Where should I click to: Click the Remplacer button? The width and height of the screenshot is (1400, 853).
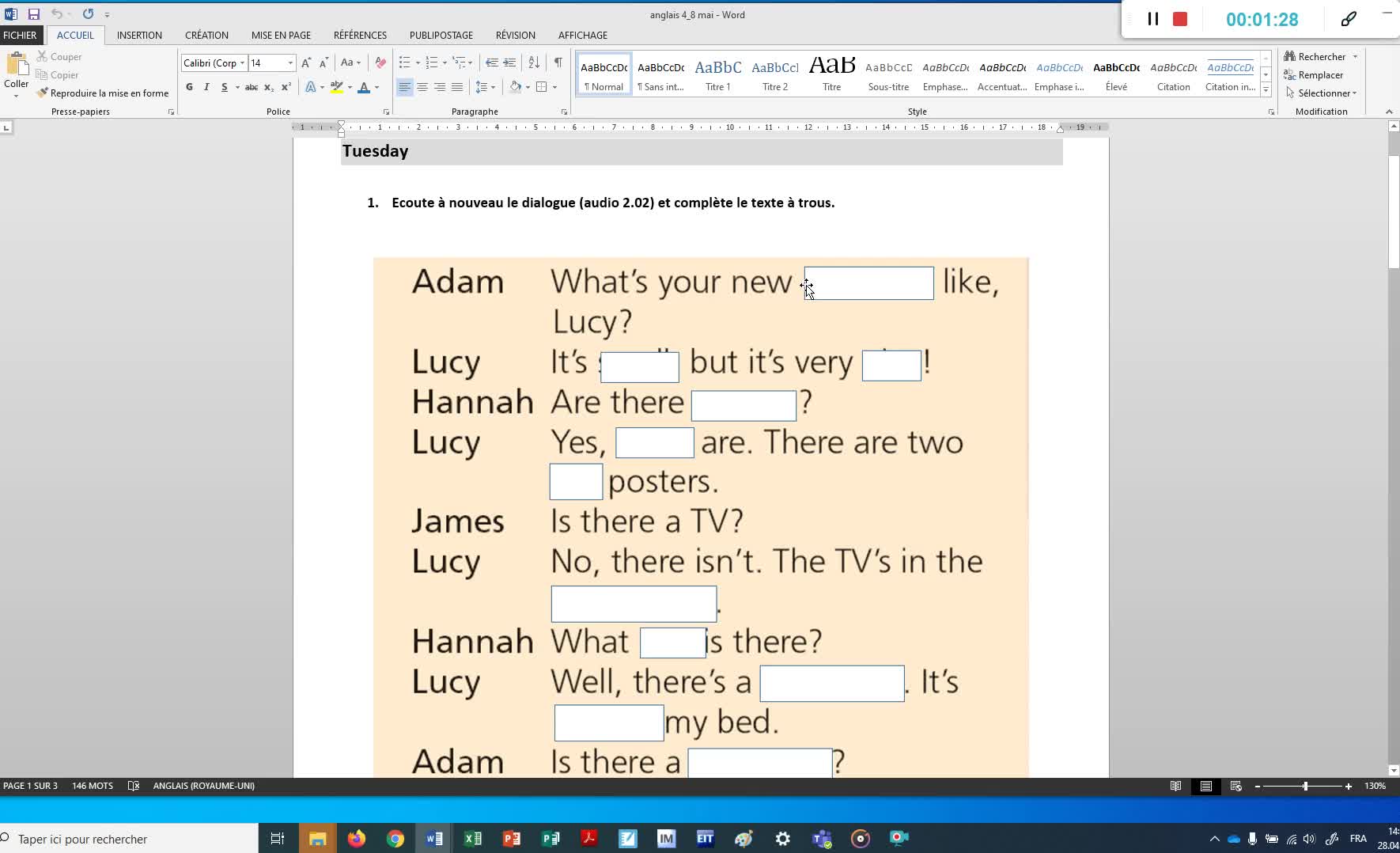point(1319,75)
